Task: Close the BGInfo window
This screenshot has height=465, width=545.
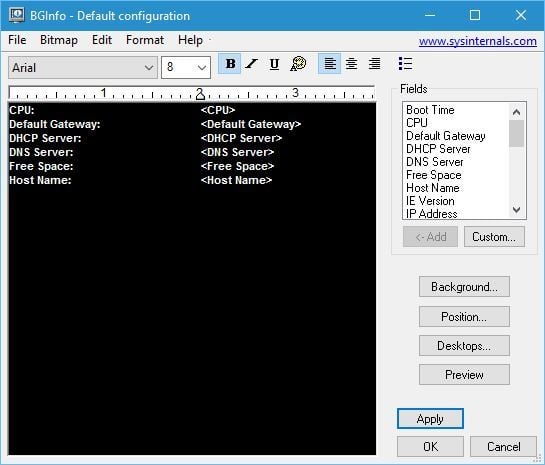Action: tap(521, 15)
